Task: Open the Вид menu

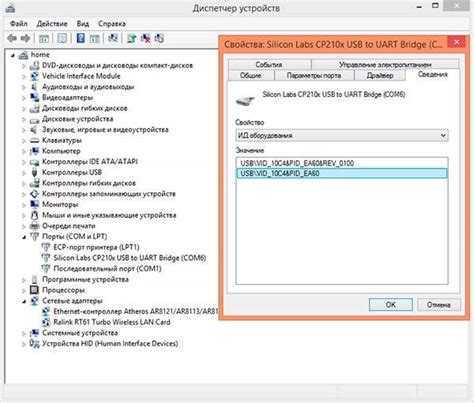Action: 83,24
